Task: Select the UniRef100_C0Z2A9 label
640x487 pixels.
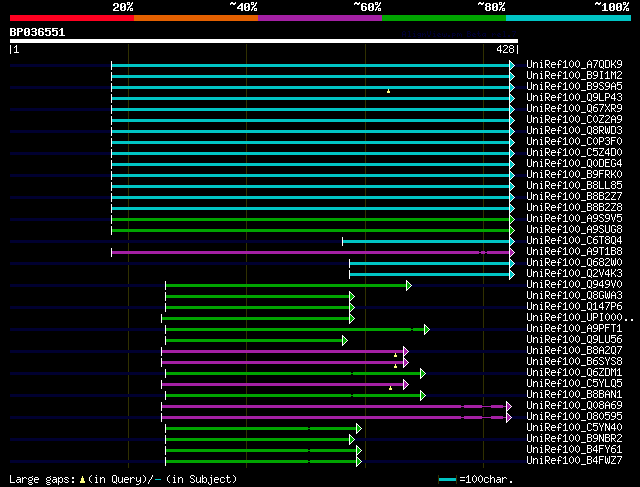Action: tap(574, 120)
